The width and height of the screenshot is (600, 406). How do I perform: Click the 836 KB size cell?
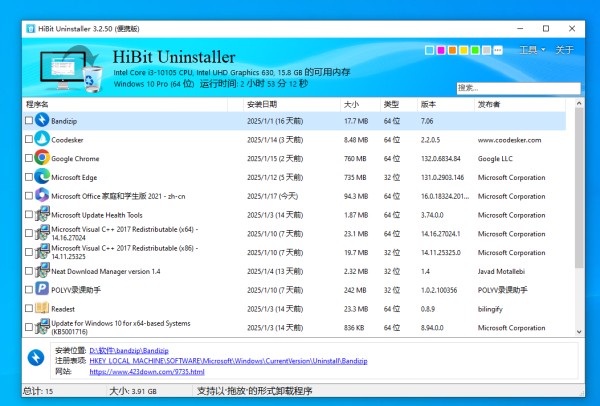coord(354,328)
